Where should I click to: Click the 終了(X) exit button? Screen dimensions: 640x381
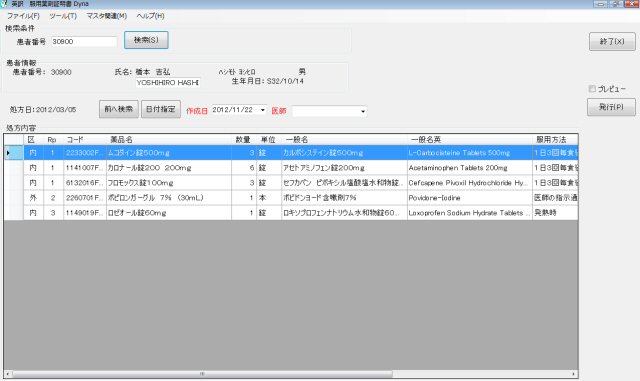[612, 41]
